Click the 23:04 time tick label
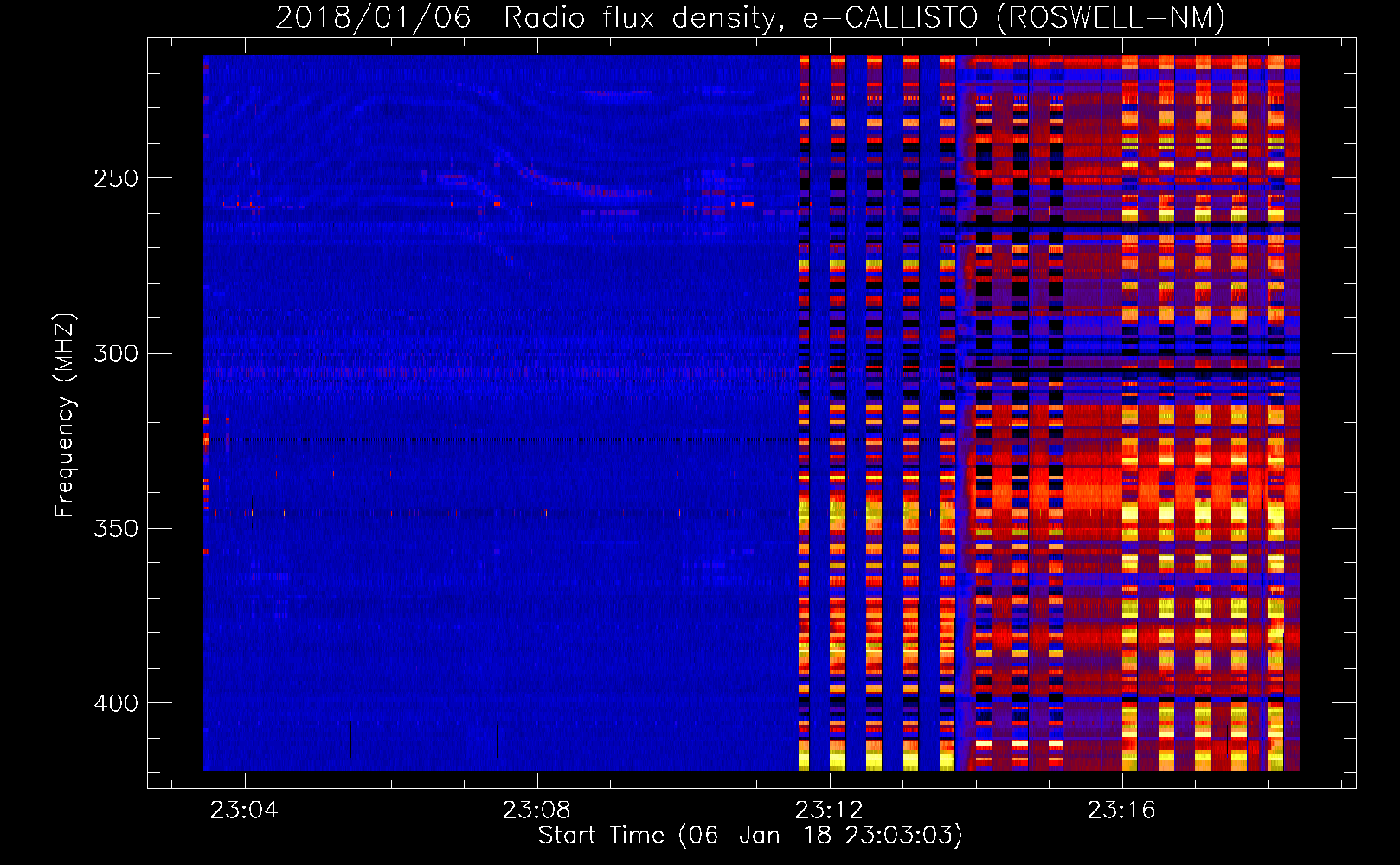Image resolution: width=1400 pixels, height=865 pixels. pyautogui.click(x=244, y=811)
